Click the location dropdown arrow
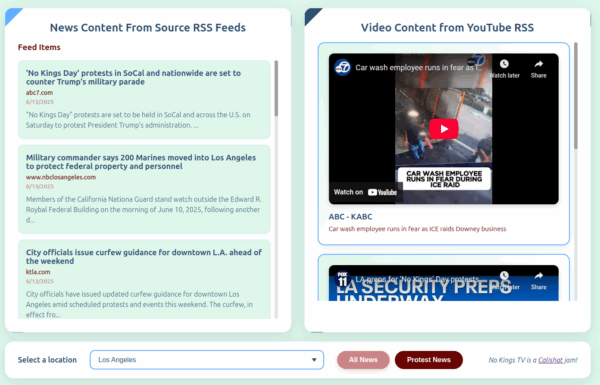This screenshot has height=385, width=600. (x=314, y=360)
